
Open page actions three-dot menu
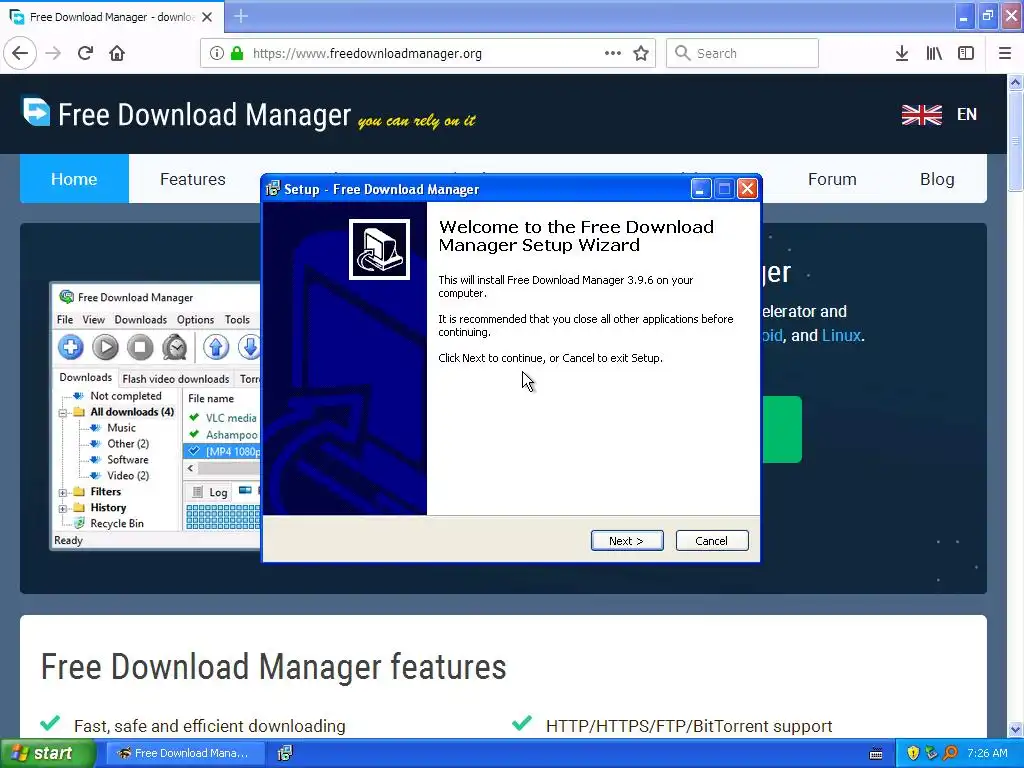tap(613, 53)
